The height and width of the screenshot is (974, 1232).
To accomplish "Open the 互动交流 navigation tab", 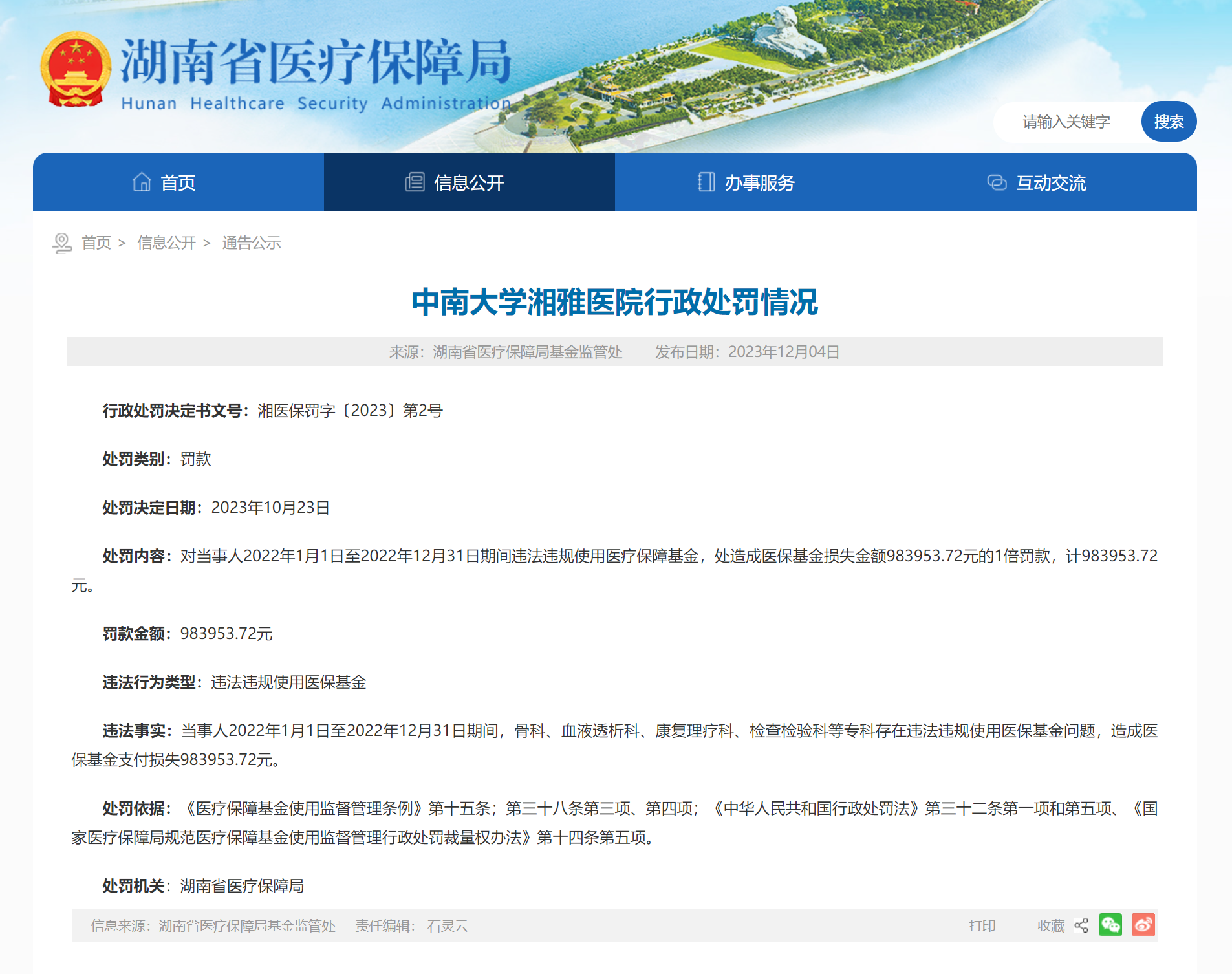I will point(1052,182).
